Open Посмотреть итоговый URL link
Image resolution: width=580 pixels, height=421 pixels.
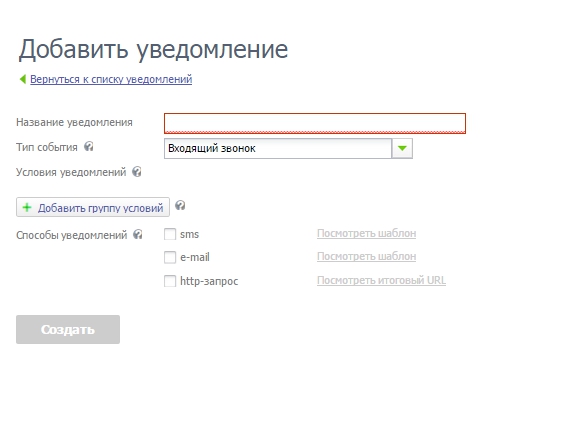(x=381, y=280)
